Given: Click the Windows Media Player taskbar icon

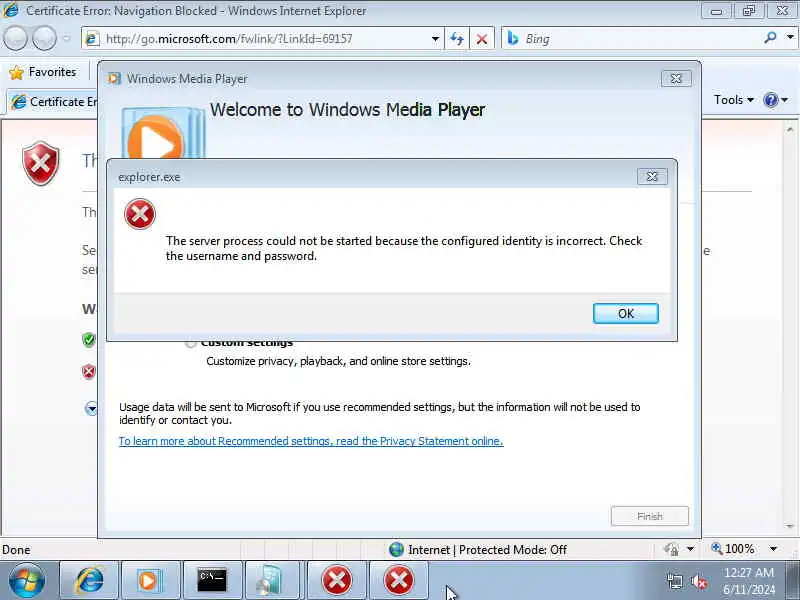Looking at the screenshot, I should tap(151, 580).
